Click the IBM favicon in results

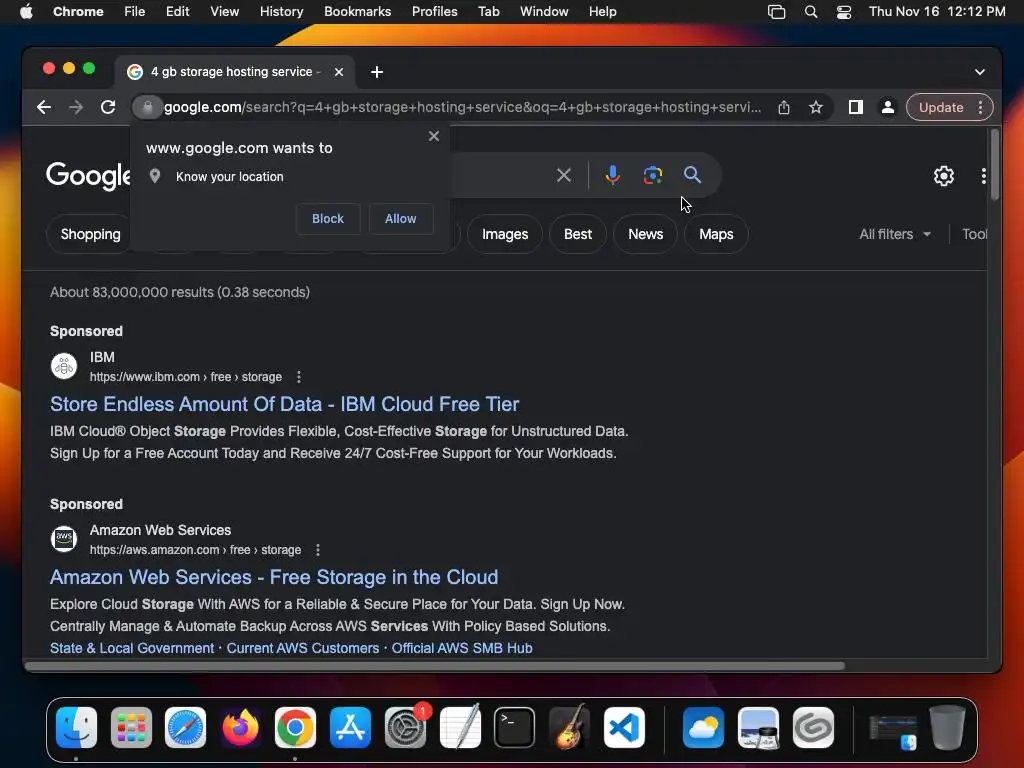tap(64, 366)
